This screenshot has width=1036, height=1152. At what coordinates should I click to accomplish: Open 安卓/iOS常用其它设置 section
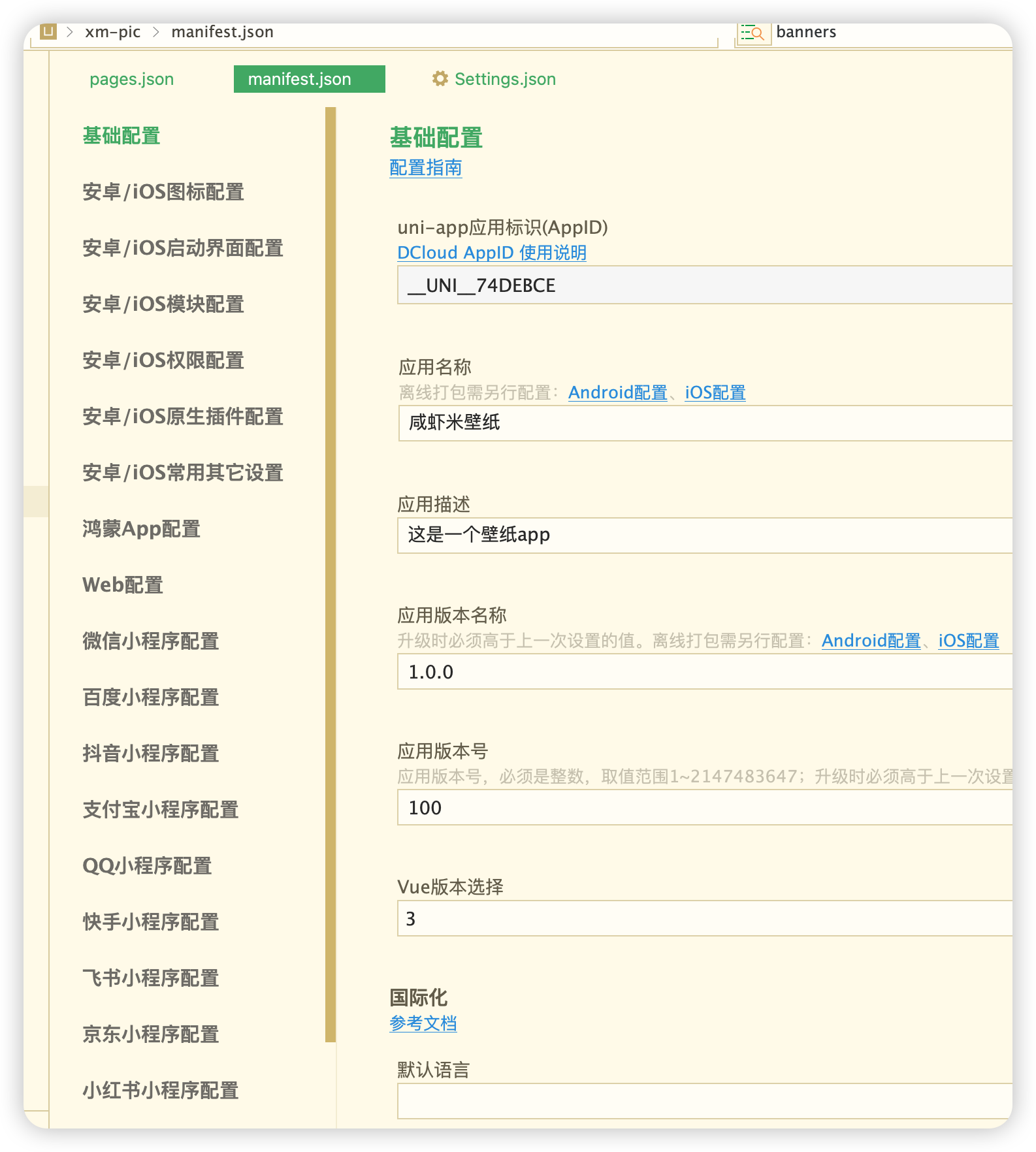point(183,473)
